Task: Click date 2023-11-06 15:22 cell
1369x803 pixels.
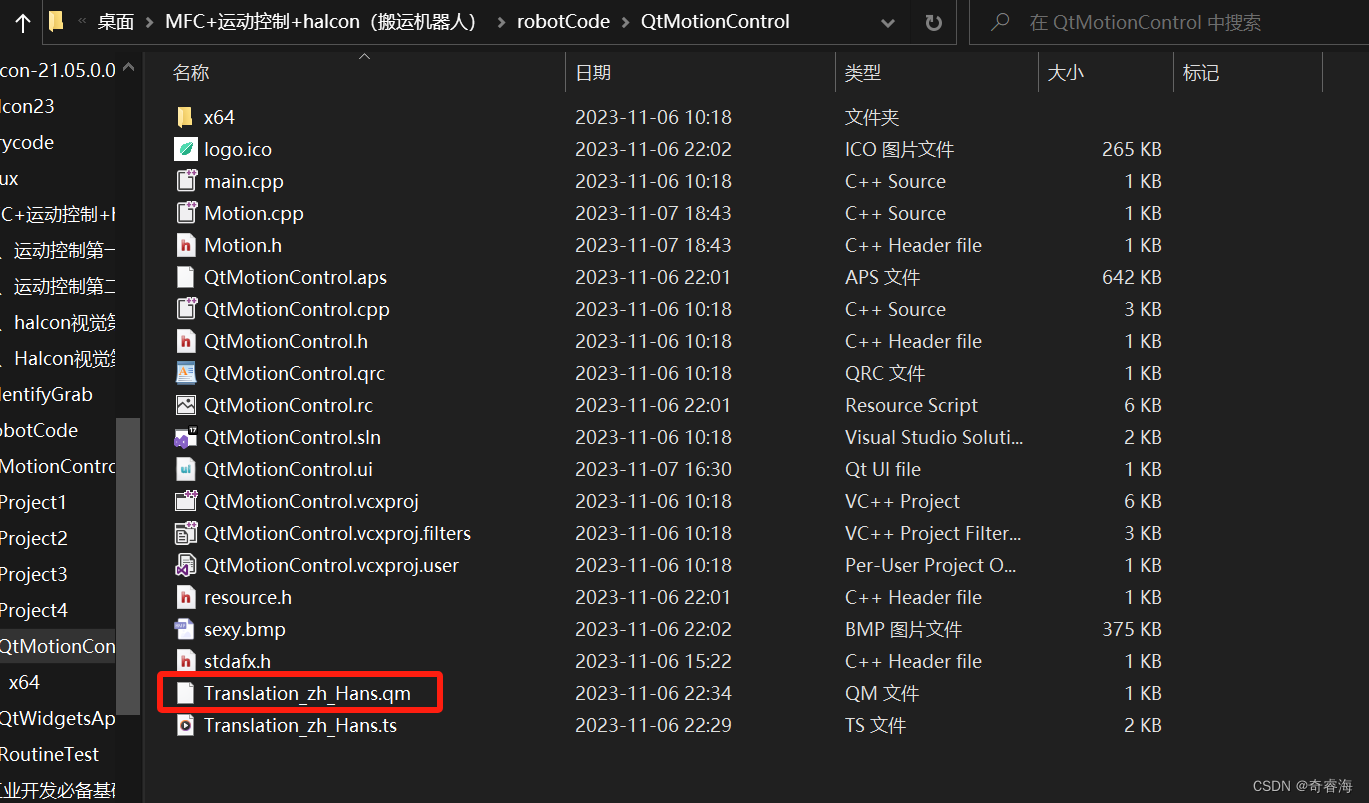Action: click(653, 661)
